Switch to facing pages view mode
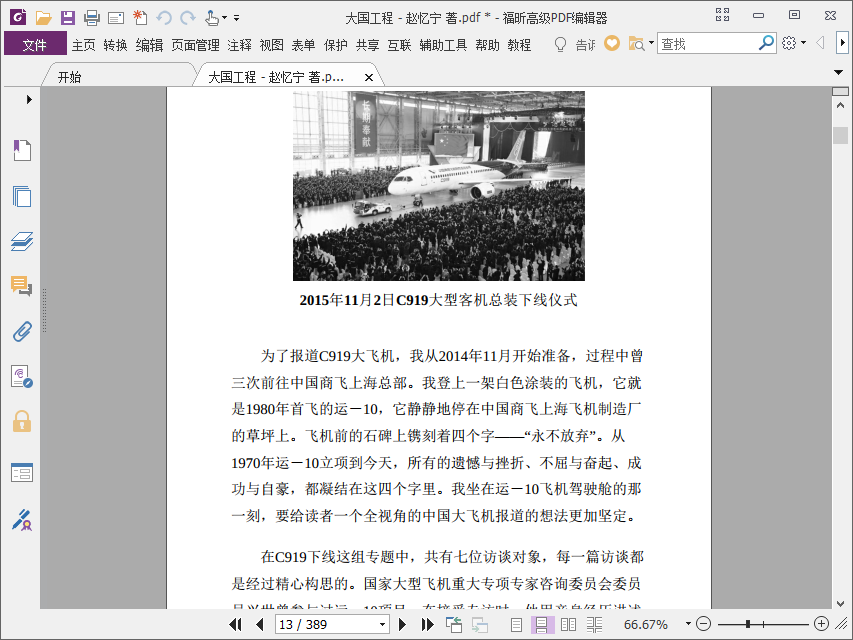Viewport: 853px width, 640px height. point(568,625)
